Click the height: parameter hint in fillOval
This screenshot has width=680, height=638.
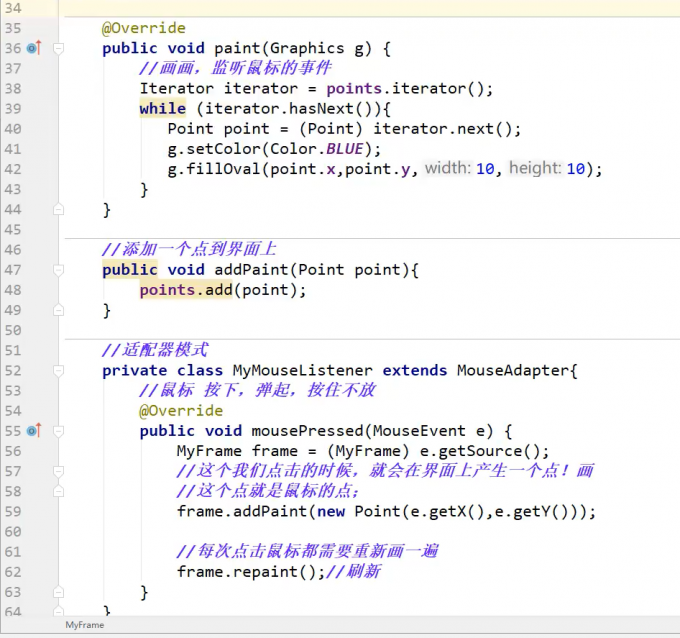pos(534,169)
